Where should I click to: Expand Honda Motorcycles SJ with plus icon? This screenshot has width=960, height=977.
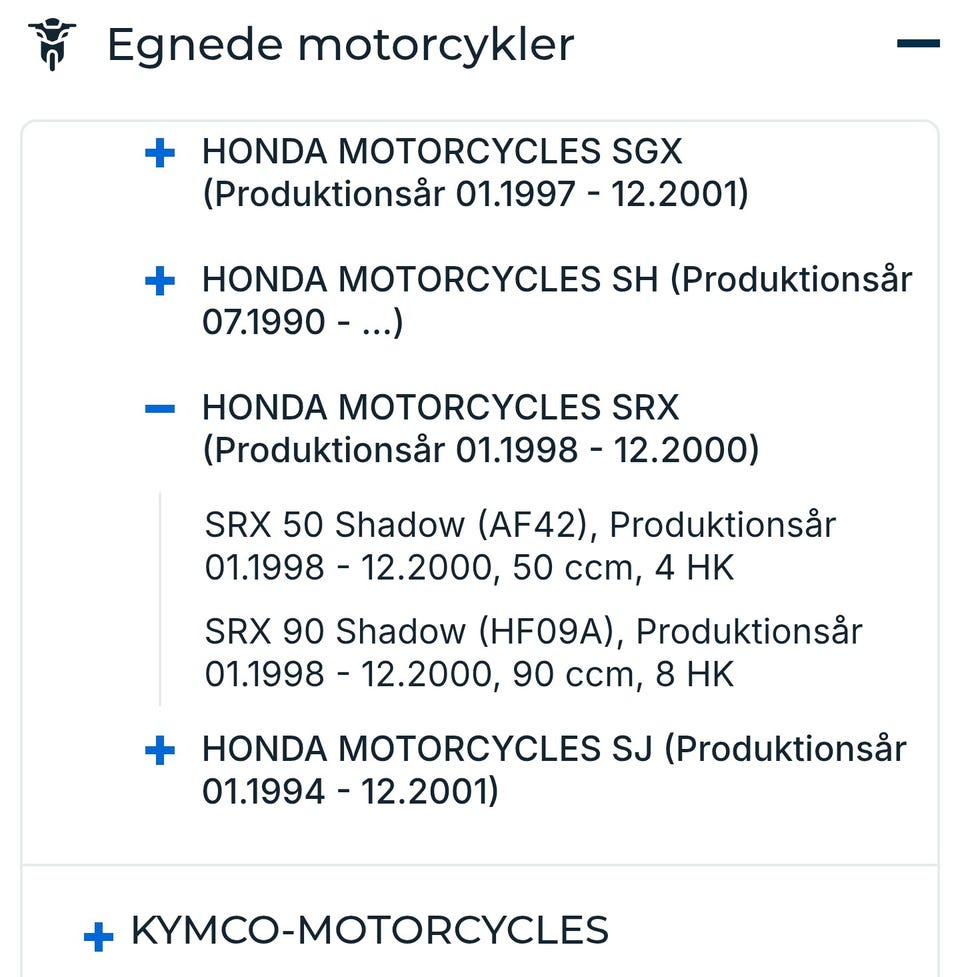pos(160,750)
